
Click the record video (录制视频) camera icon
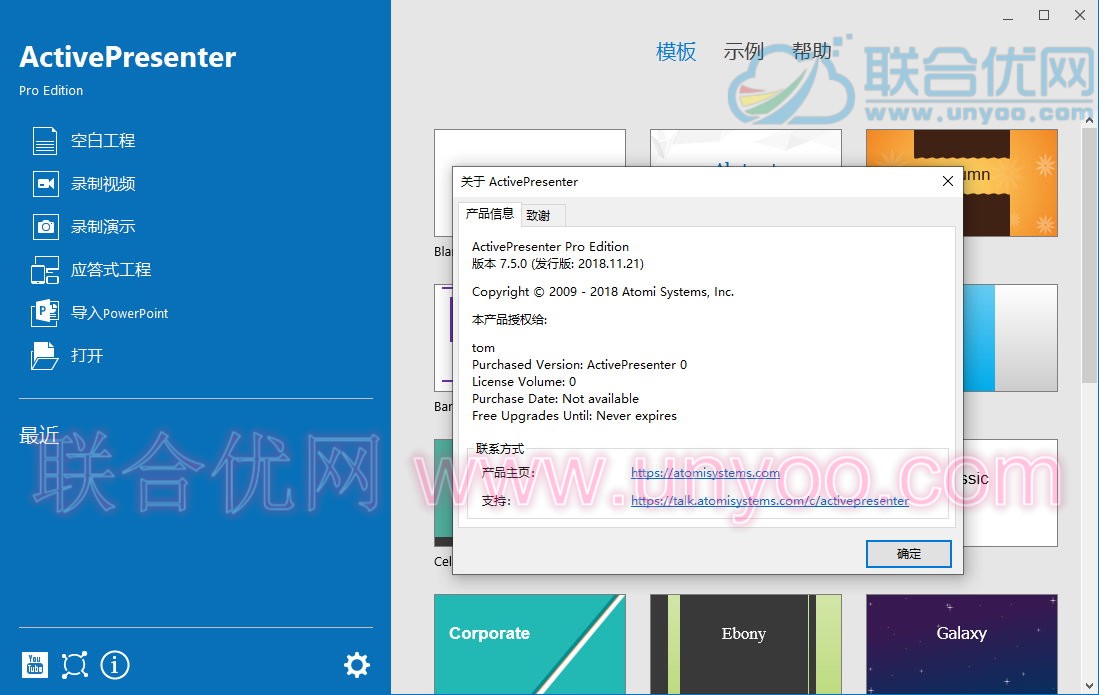(46, 184)
